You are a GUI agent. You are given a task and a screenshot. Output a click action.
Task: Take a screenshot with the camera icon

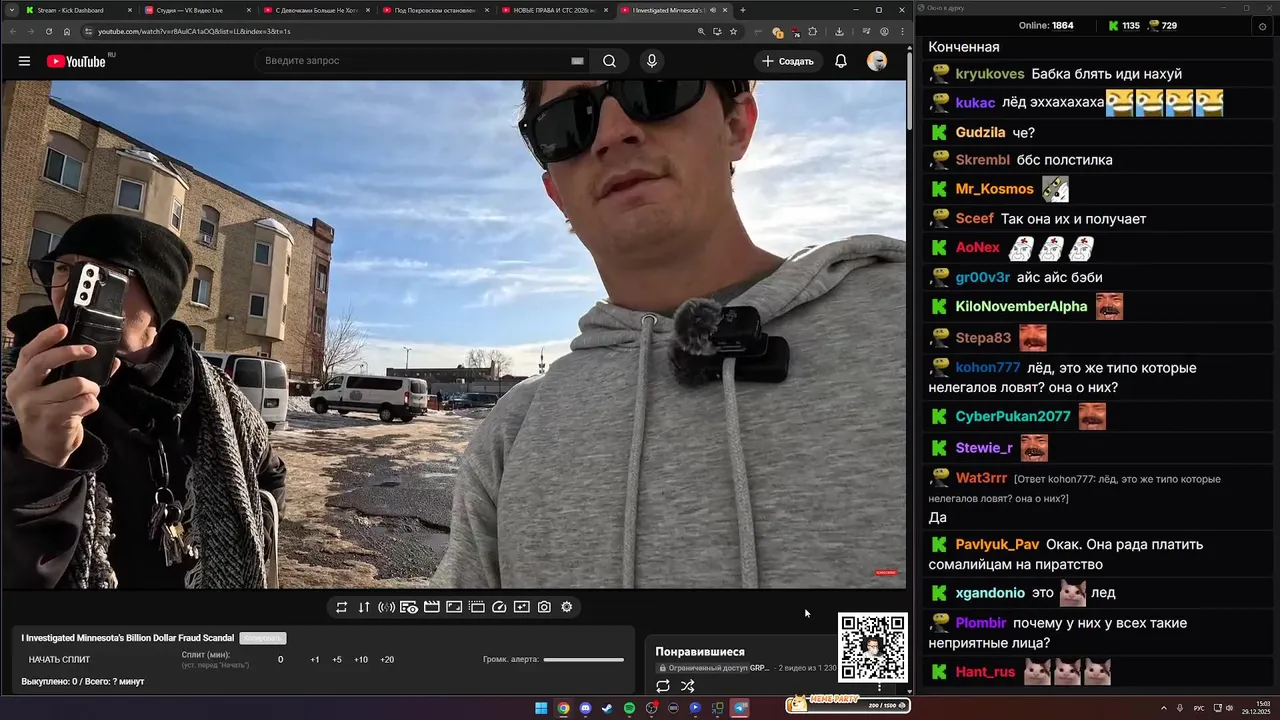coord(544,607)
